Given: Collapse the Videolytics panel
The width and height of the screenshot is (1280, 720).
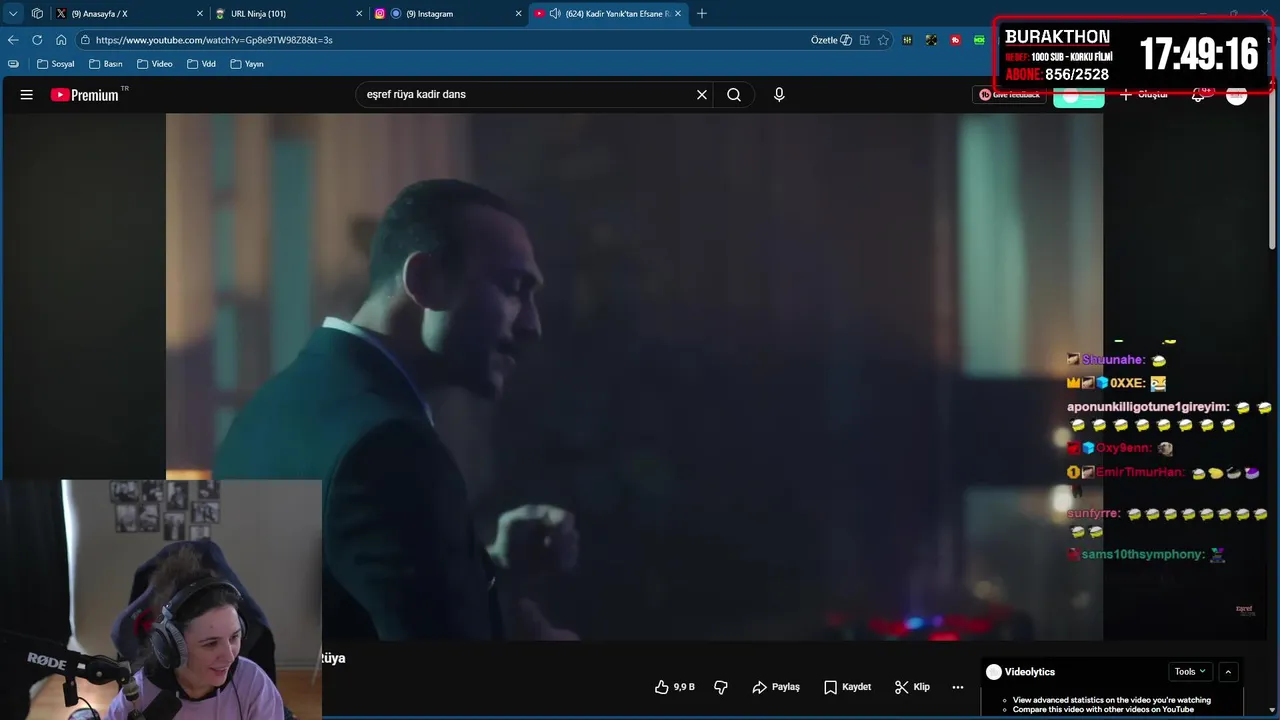Looking at the screenshot, I should tap(1229, 672).
